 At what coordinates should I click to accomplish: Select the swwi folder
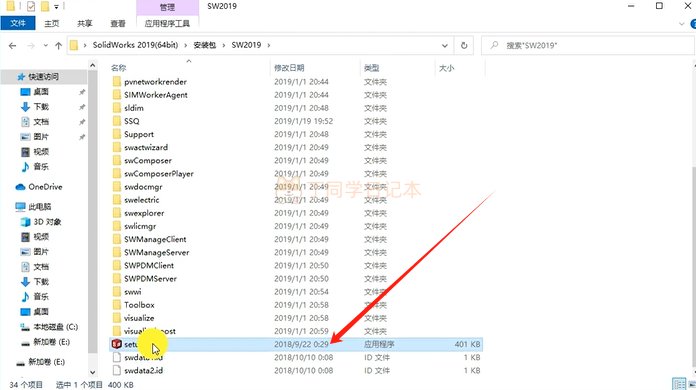point(133,292)
